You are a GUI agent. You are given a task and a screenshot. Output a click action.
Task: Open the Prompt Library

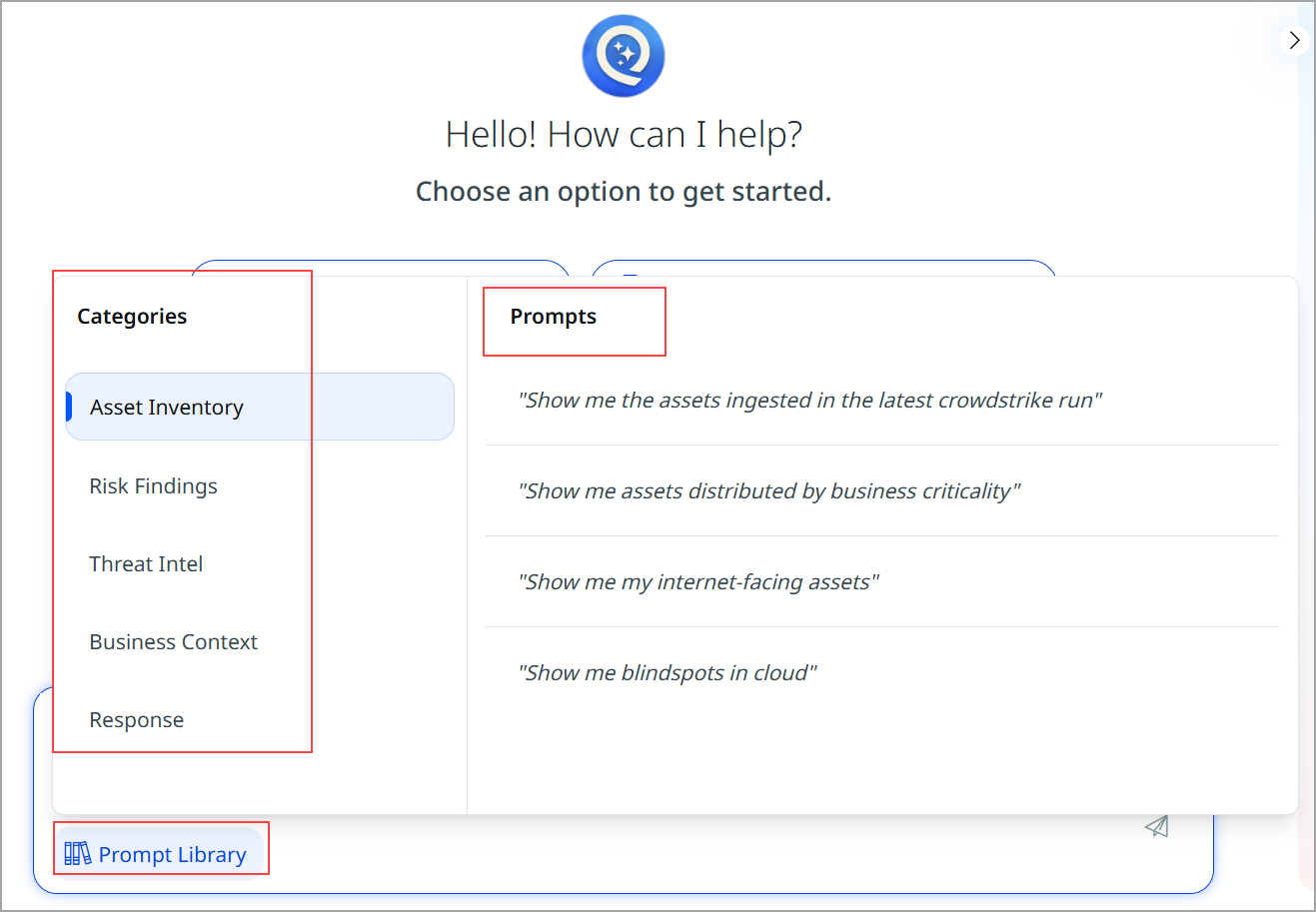coord(160,853)
